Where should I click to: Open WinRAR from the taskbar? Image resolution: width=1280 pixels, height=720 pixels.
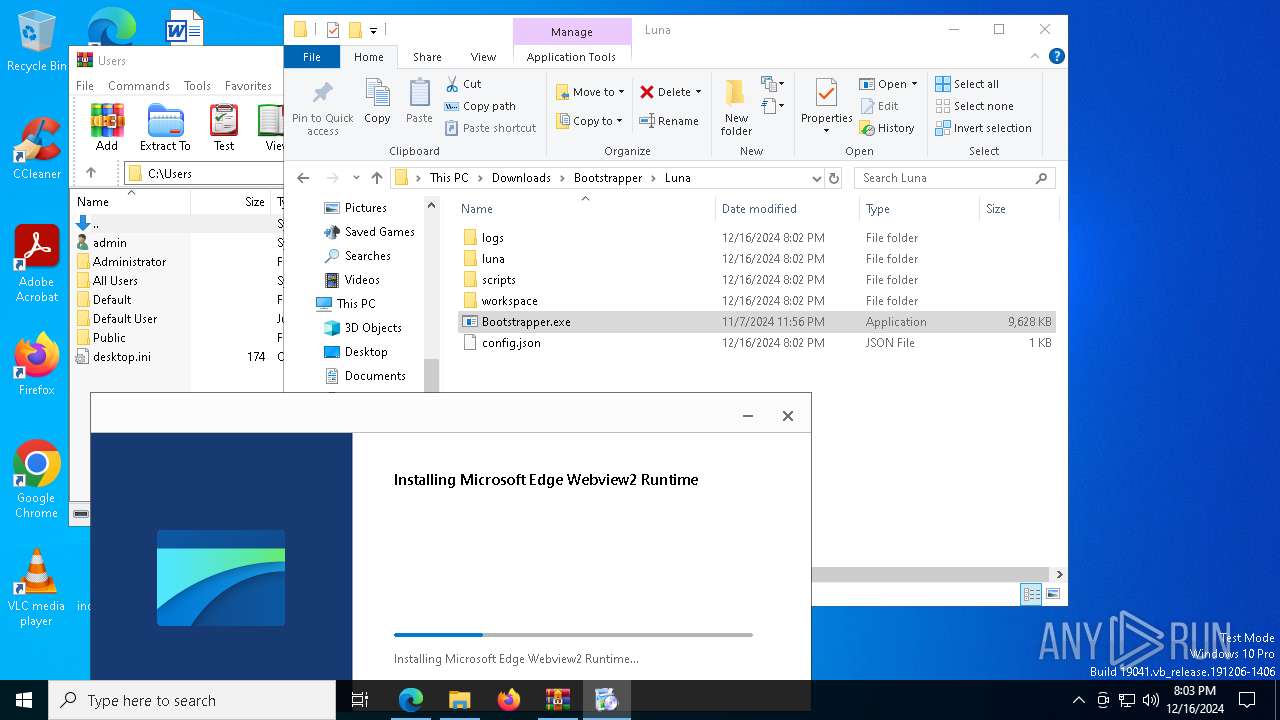click(x=557, y=700)
